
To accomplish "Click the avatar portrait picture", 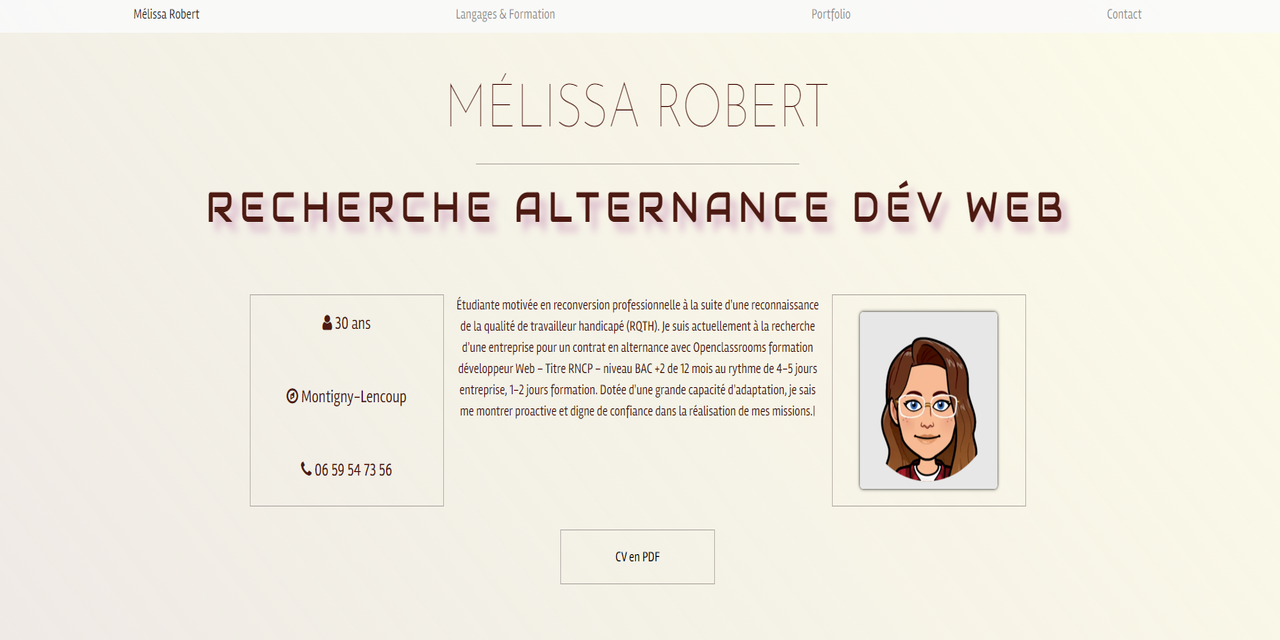I will pyautogui.click(x=928, y=400).
